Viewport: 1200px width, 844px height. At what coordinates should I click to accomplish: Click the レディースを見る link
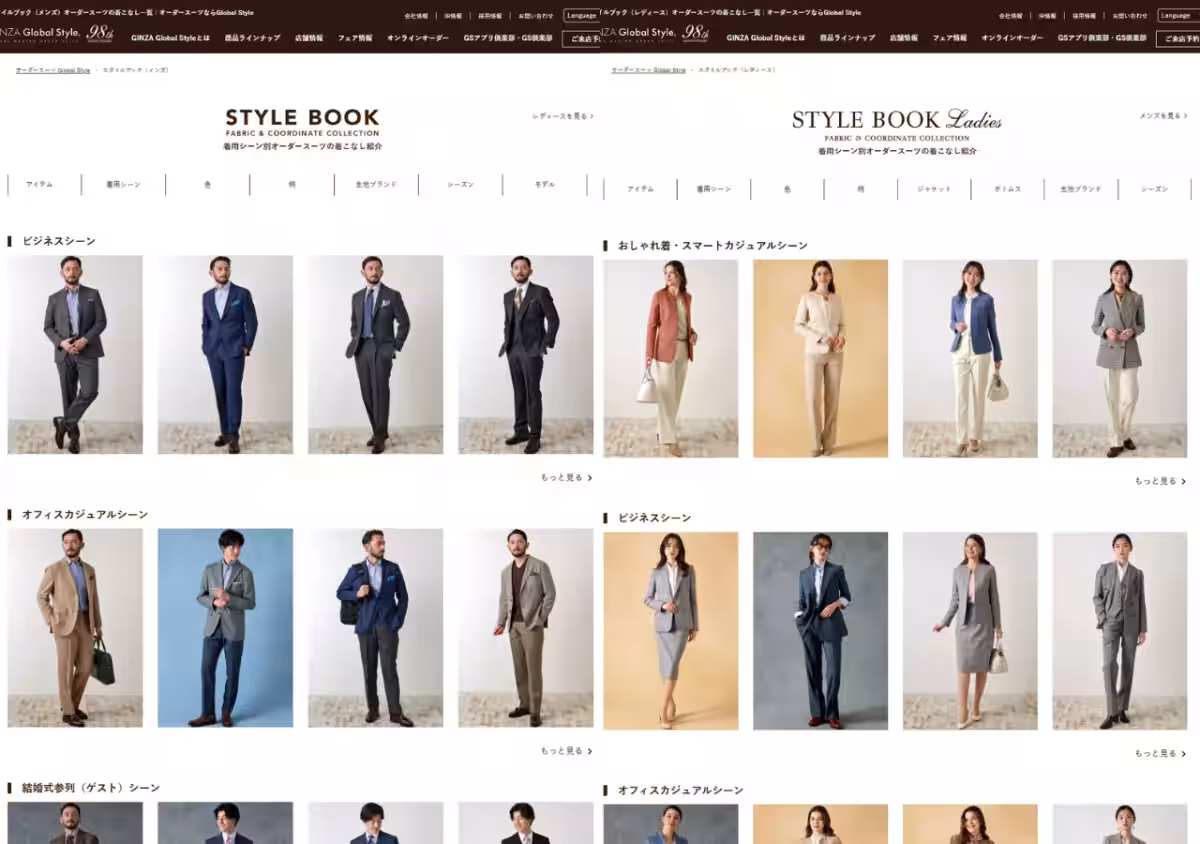click(562, 116)
